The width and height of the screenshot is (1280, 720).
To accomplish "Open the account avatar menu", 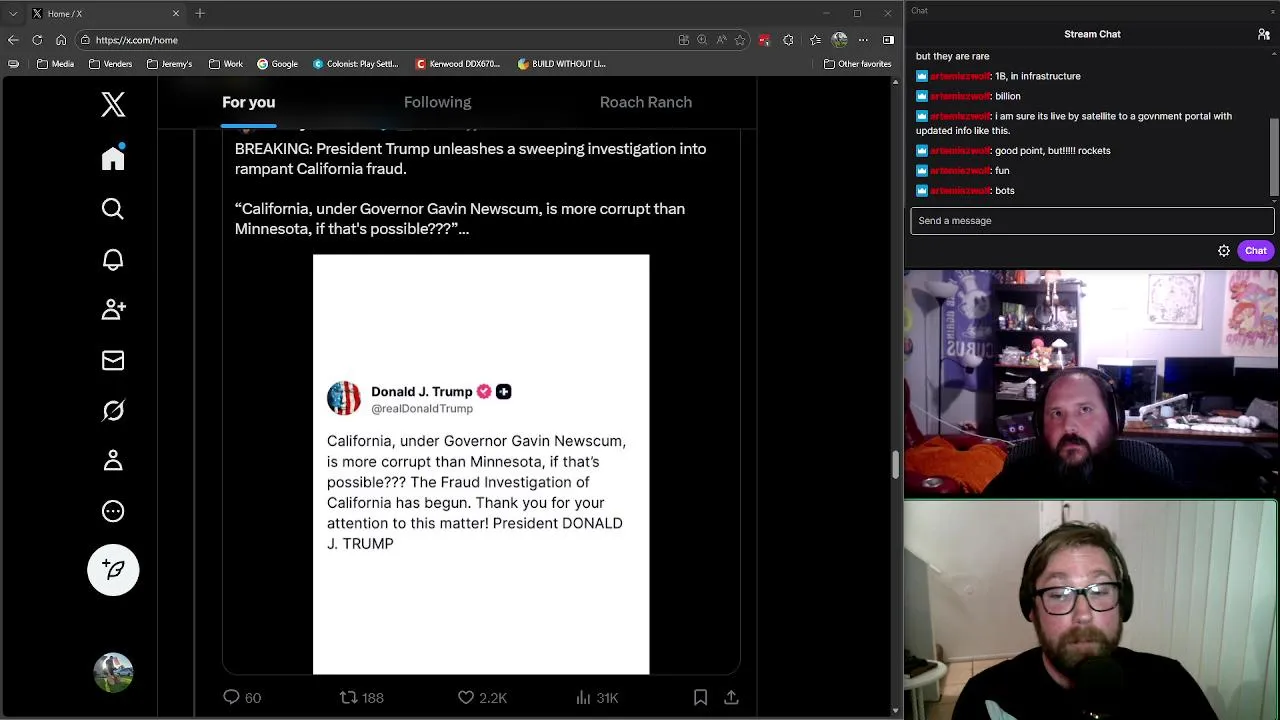I will click(113, 672).
